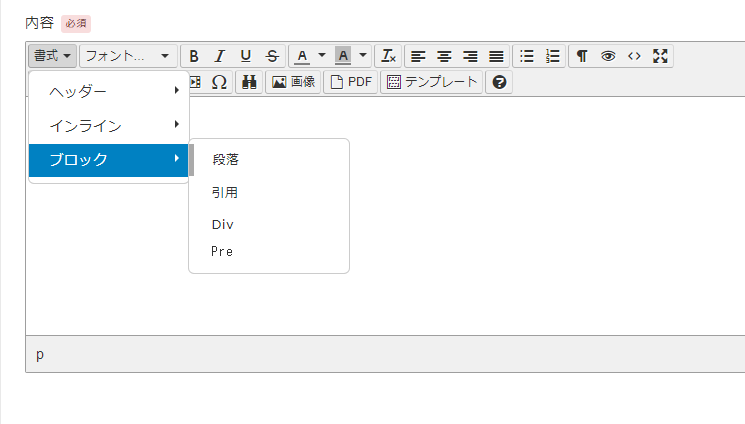Align text right
Screen dimensions: 745x424
click(470, 56)
